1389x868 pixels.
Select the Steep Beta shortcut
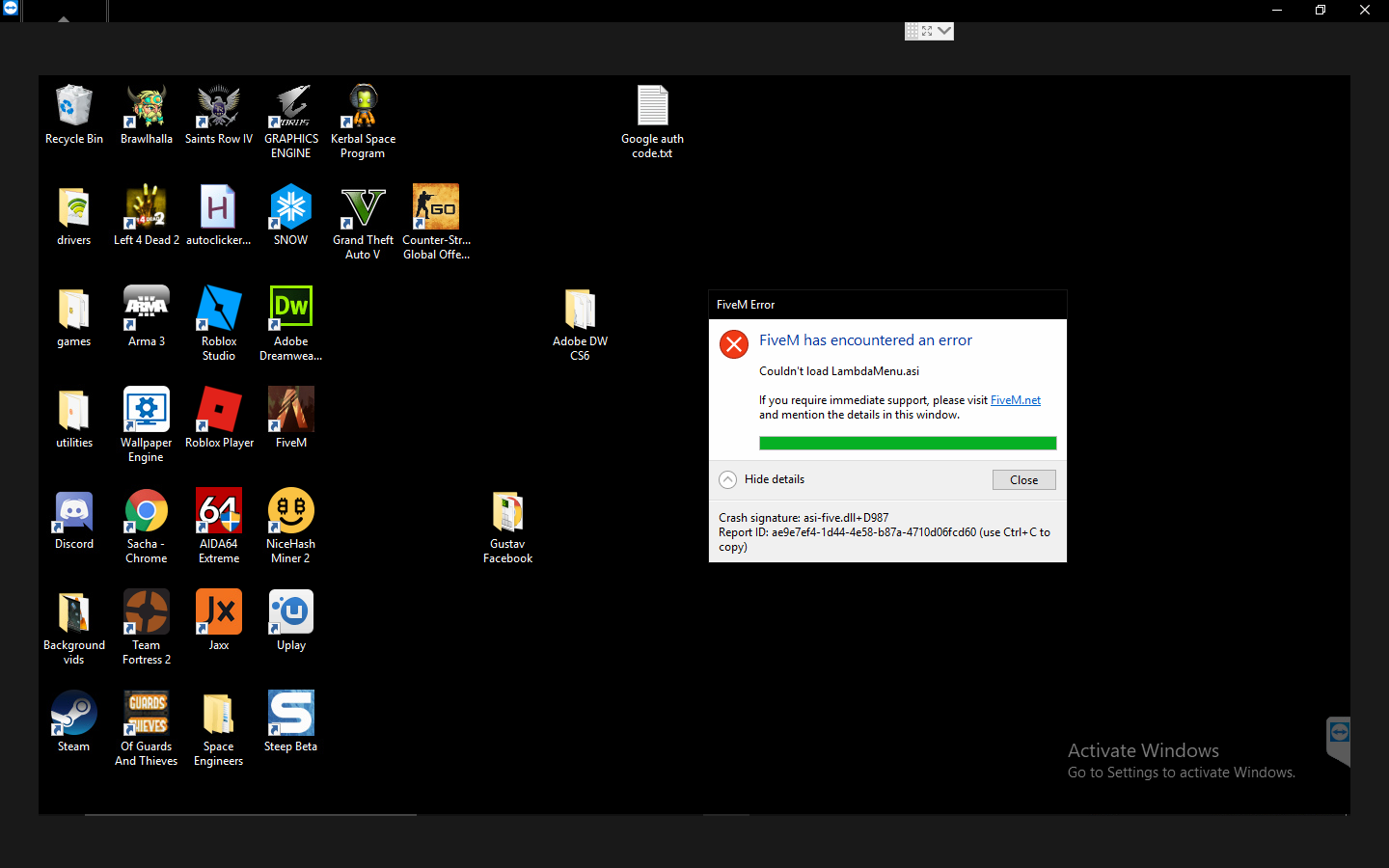290,722
